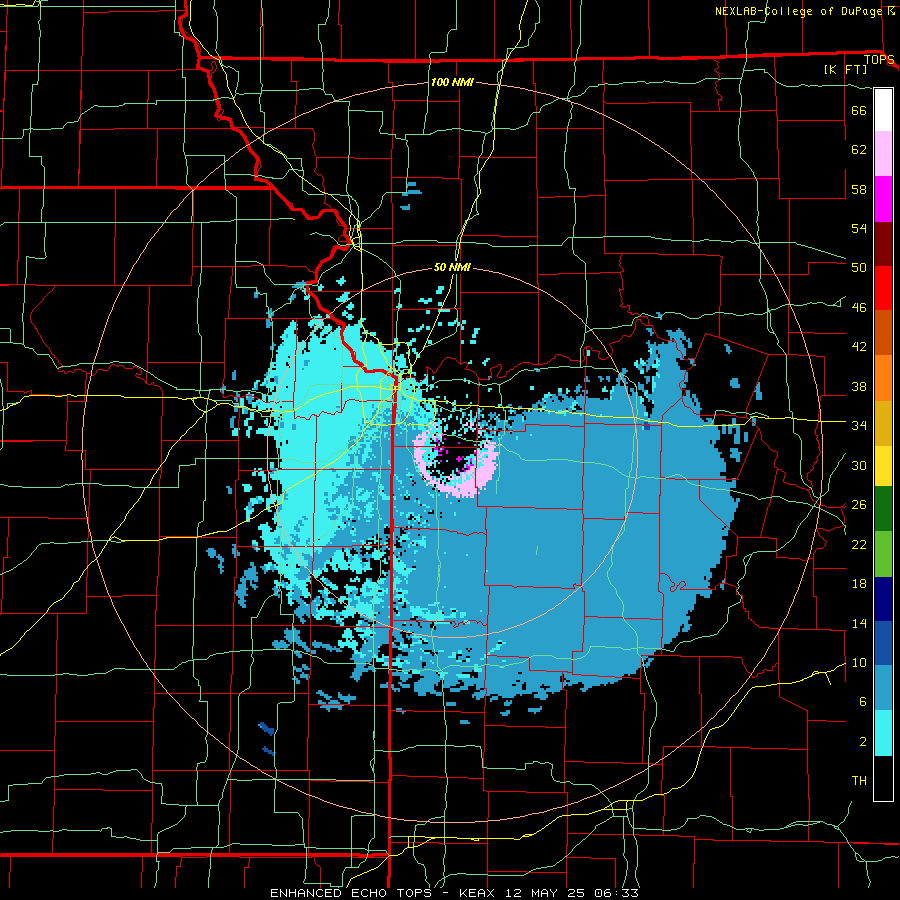Click the 62 legend value
The height and width of the screenshot is (900, 900).
[859, 150]
